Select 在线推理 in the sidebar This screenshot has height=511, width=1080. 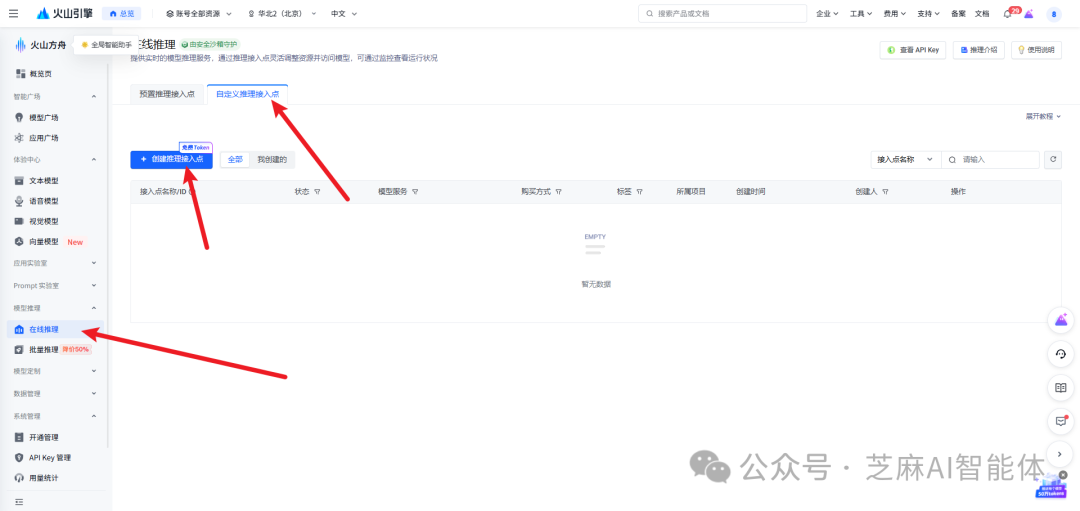tap(55, 329)
